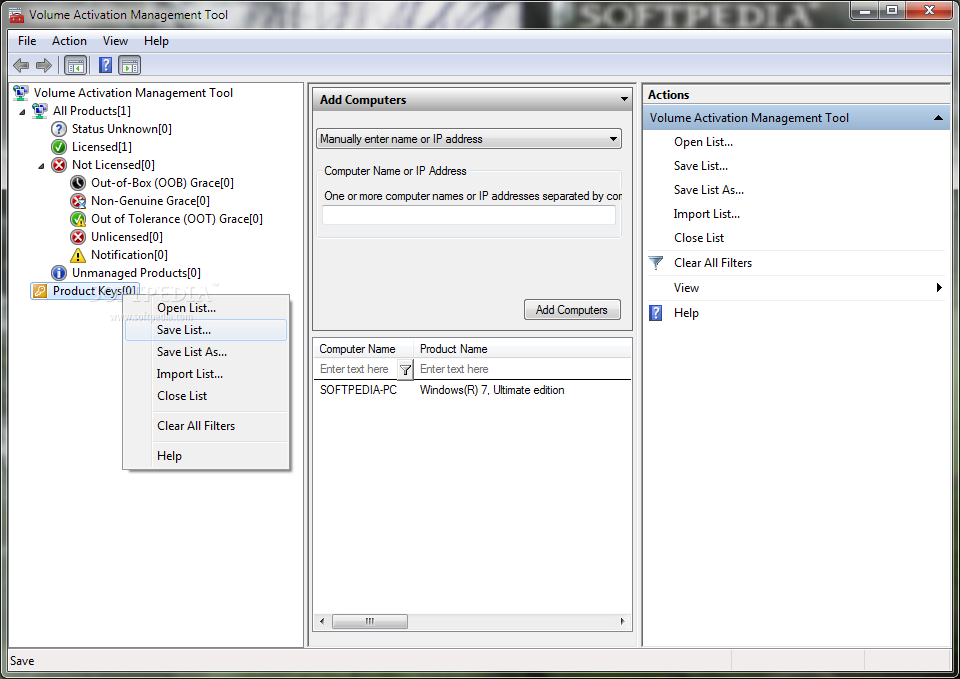The width and height of the screenshot is (960, 679).
Task: Click the Help icon in Actions pane
Action: click(x=656, y=313)
